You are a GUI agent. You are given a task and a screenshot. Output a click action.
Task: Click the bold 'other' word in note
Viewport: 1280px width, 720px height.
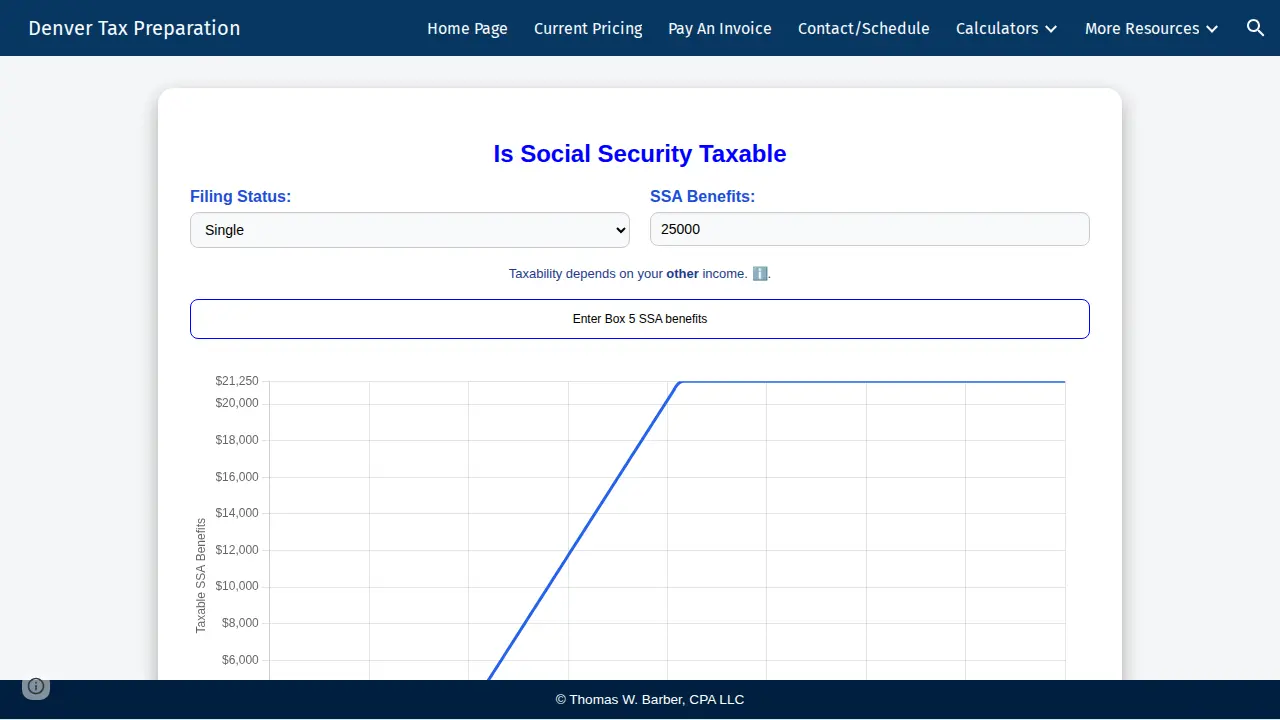click(682, 274)
